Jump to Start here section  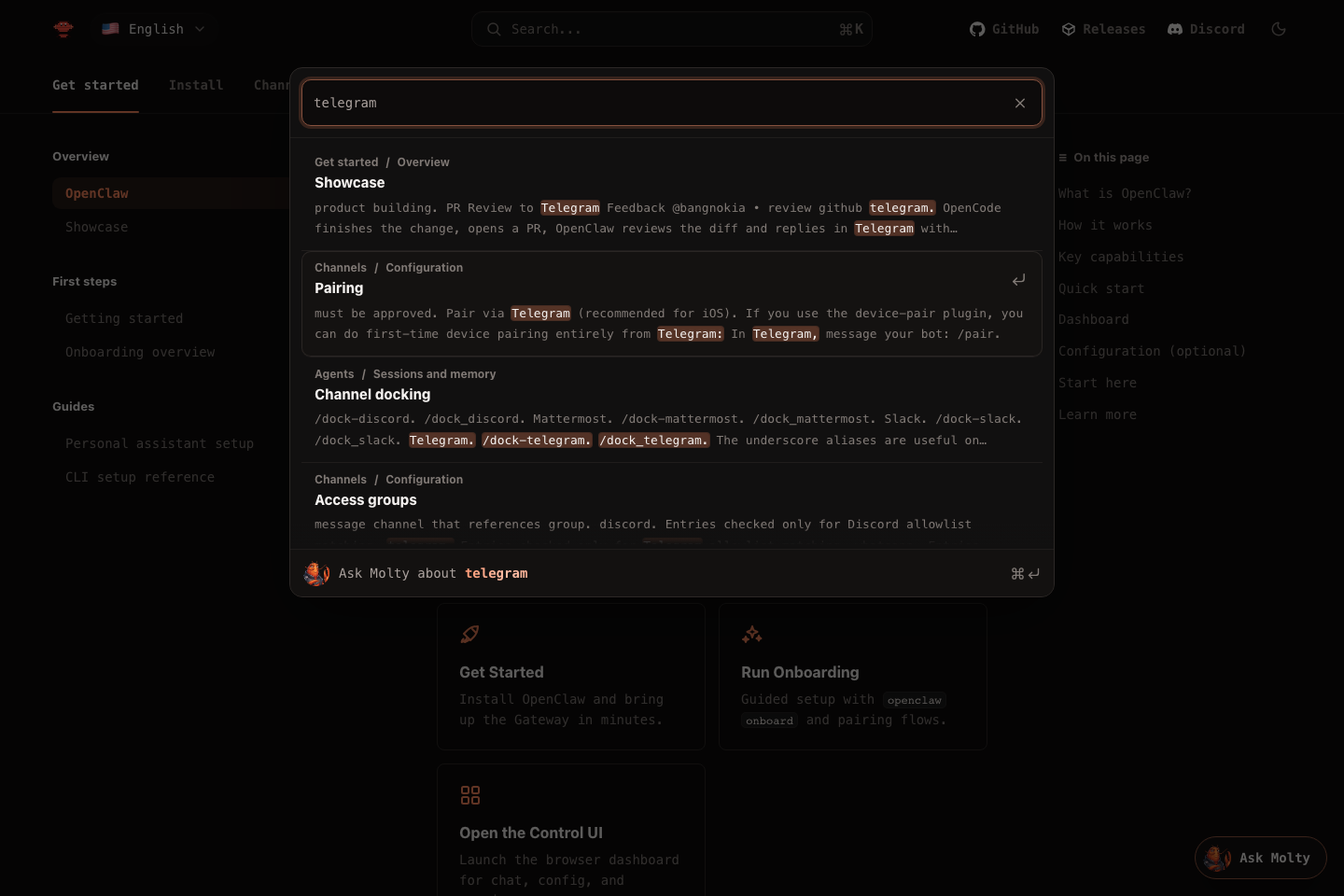[1098, 383]
